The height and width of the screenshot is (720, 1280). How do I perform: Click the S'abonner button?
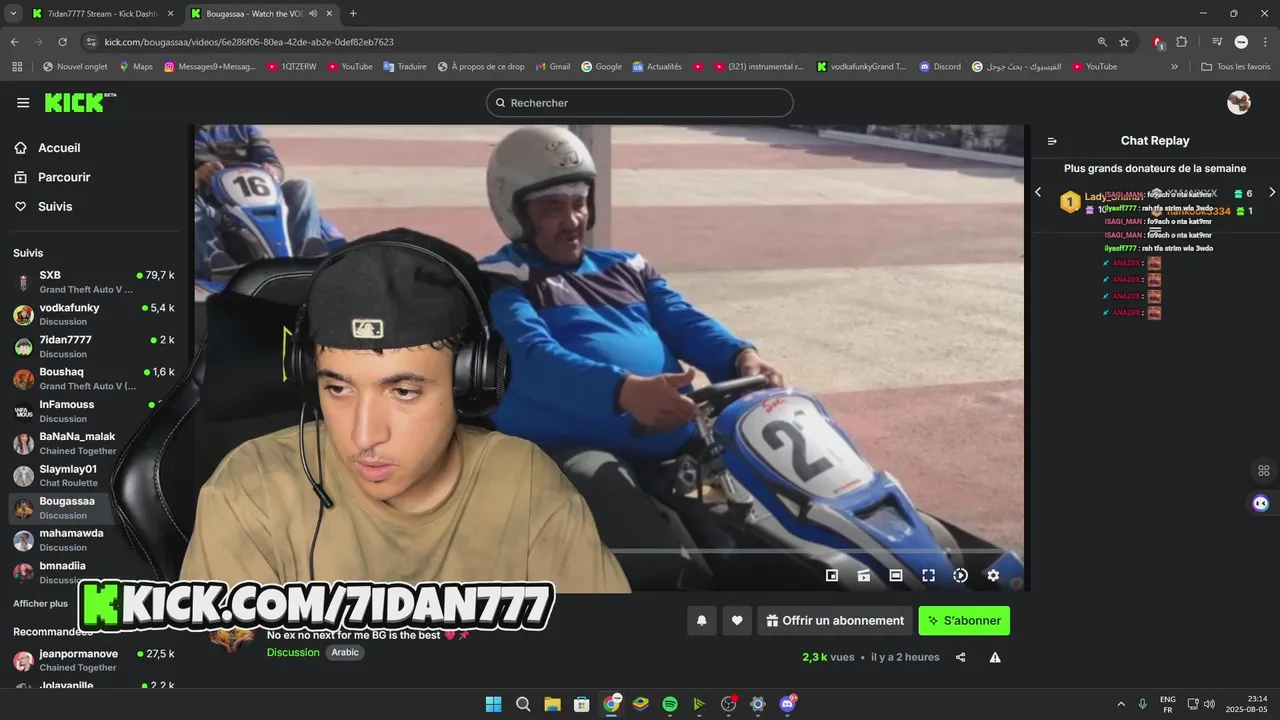(964, 621)
